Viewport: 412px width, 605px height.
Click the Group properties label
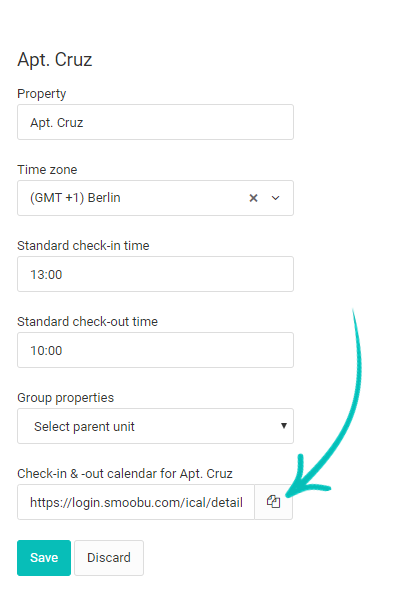tap(66, 397)
